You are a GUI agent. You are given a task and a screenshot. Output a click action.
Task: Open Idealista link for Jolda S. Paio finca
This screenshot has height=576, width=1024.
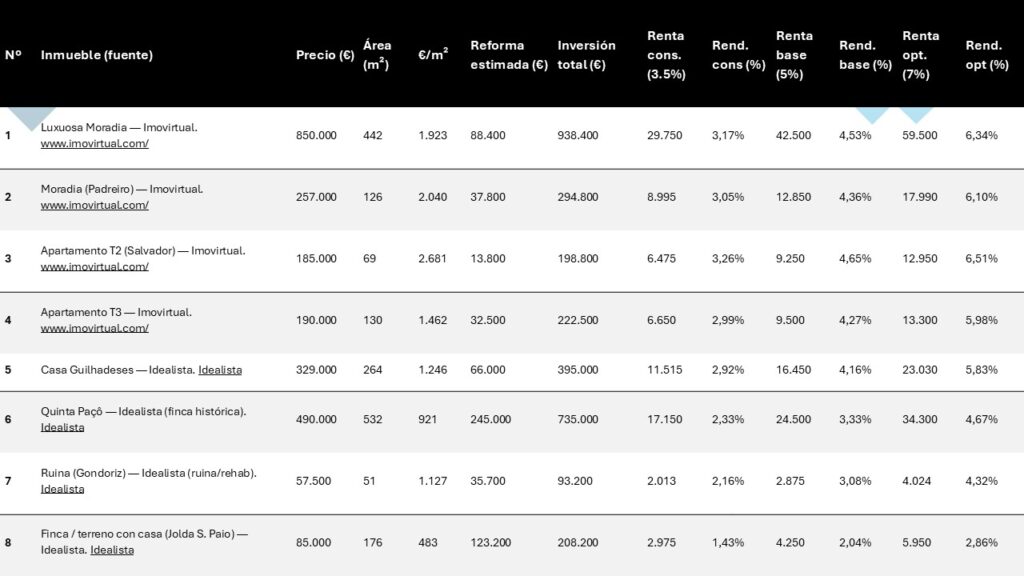point(112,550)
